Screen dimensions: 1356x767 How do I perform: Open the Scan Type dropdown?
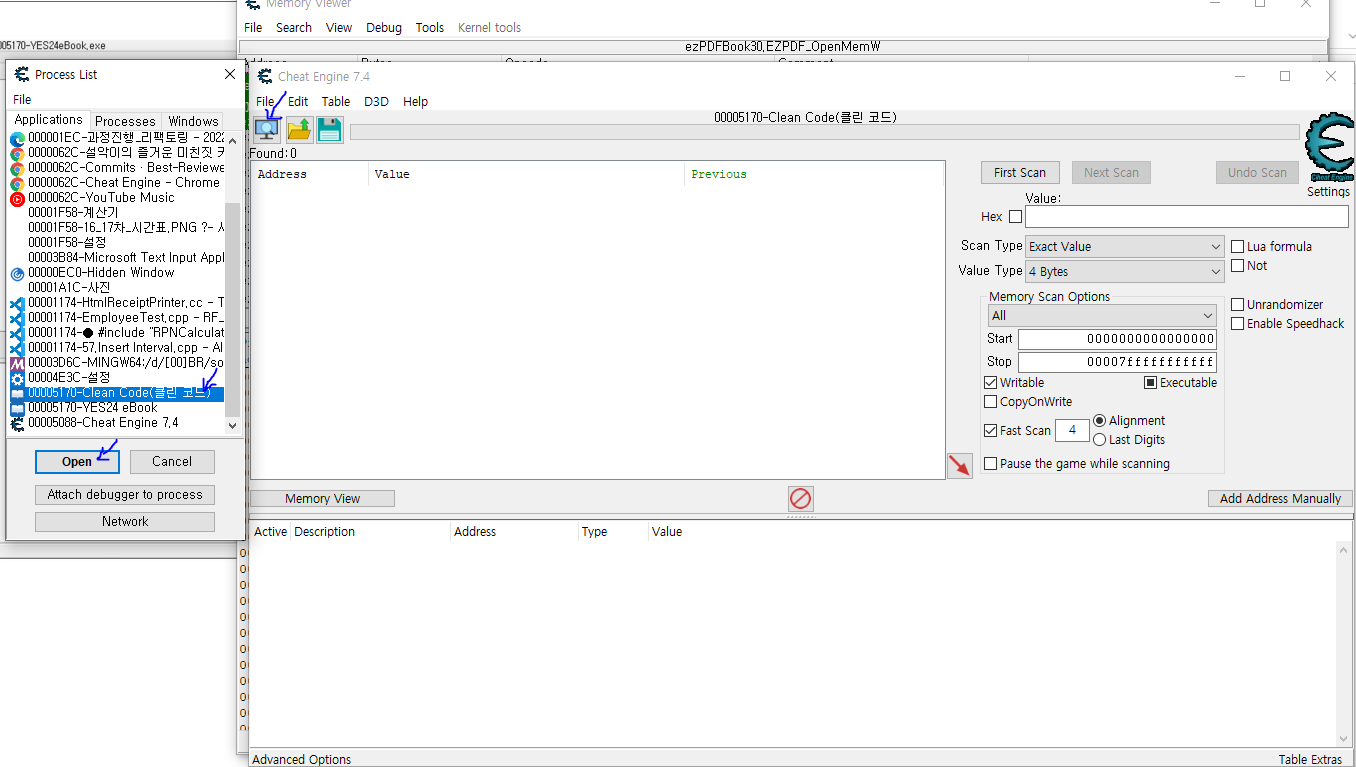(x=1125, y=247)
